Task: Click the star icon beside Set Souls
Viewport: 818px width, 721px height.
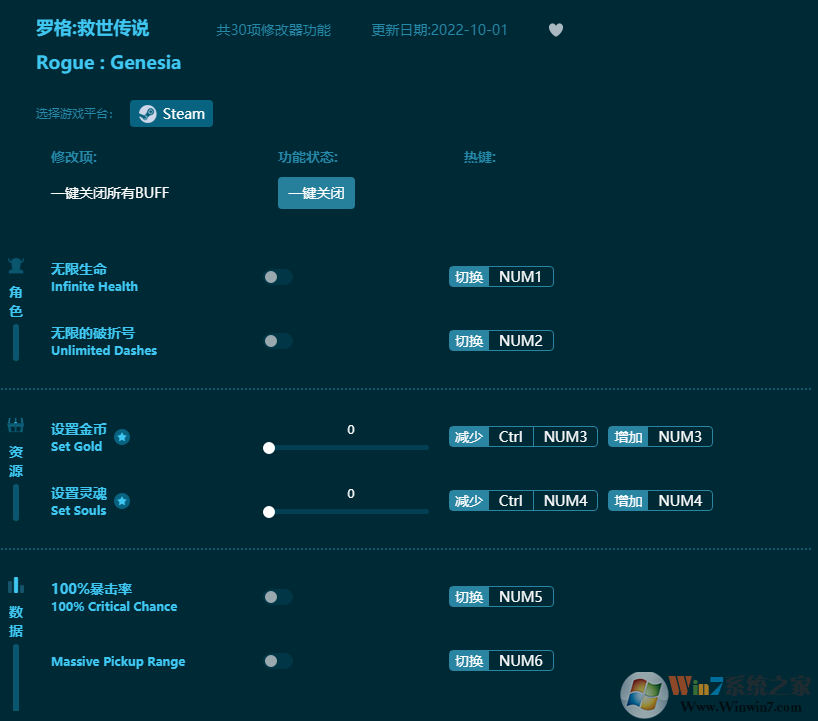Action: (122, 501)
